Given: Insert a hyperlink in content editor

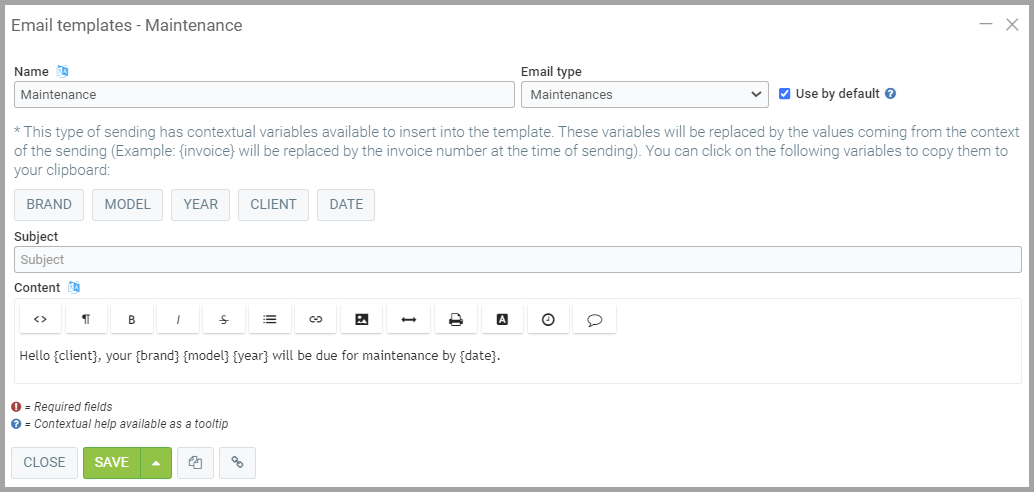Looking at the screenshot, I should coord(316,319).
